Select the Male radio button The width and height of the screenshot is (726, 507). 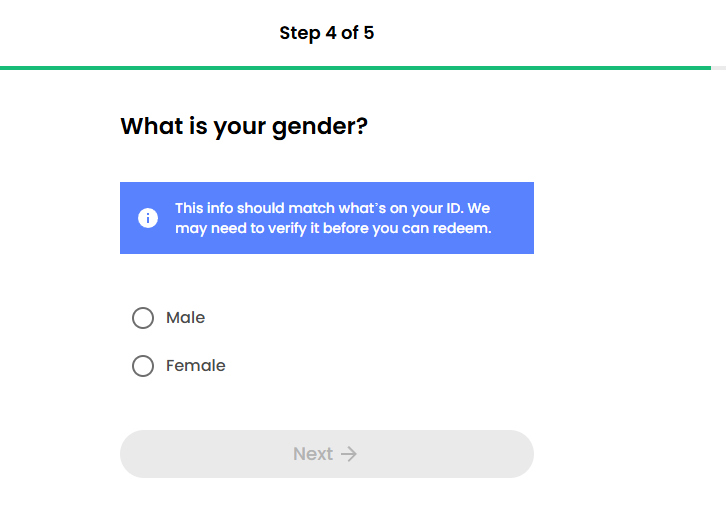143,318
